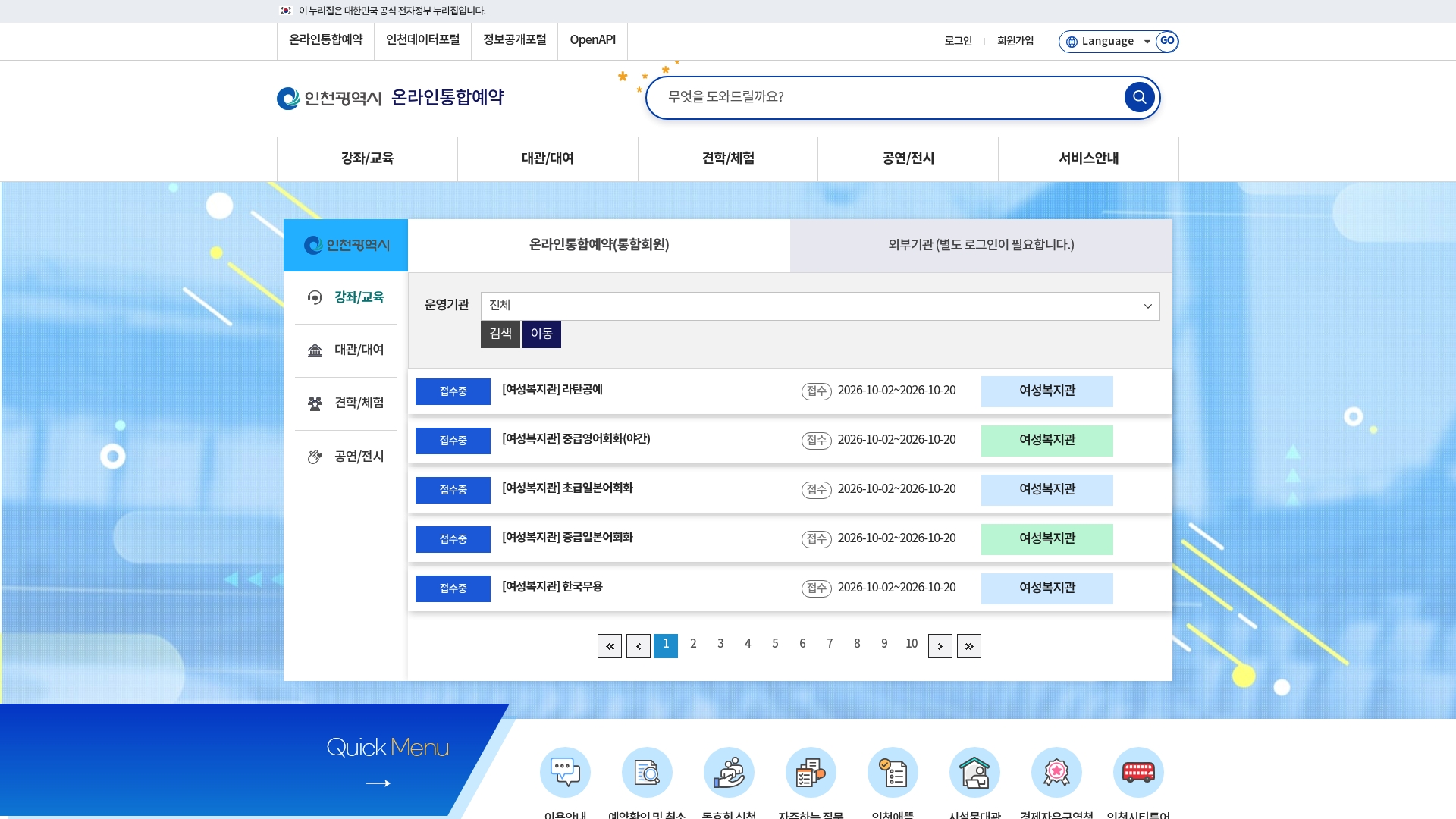Open the [여성복지관] 한국무용 course entry
Screen dimensions: 1456x819
click(x=552, y=587)
